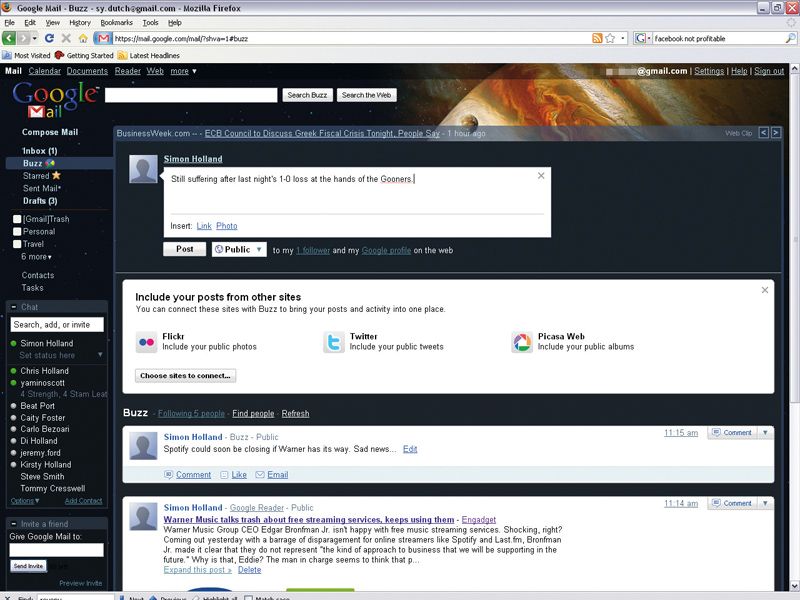Open Most Visited bookmarks toolbar item
Viewport: 800px width, 600px height.
[x=27, y=56]
